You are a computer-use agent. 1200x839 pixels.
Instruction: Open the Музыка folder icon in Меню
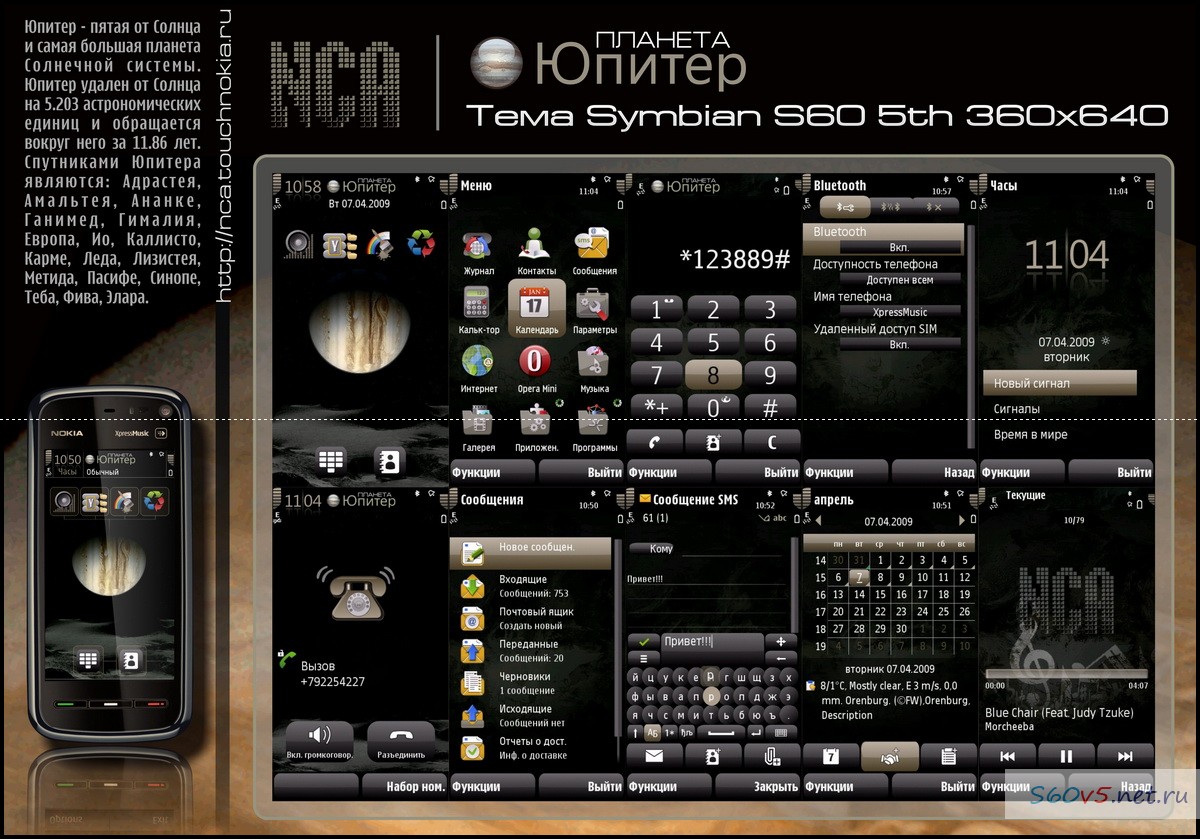[x=593, y=362]
